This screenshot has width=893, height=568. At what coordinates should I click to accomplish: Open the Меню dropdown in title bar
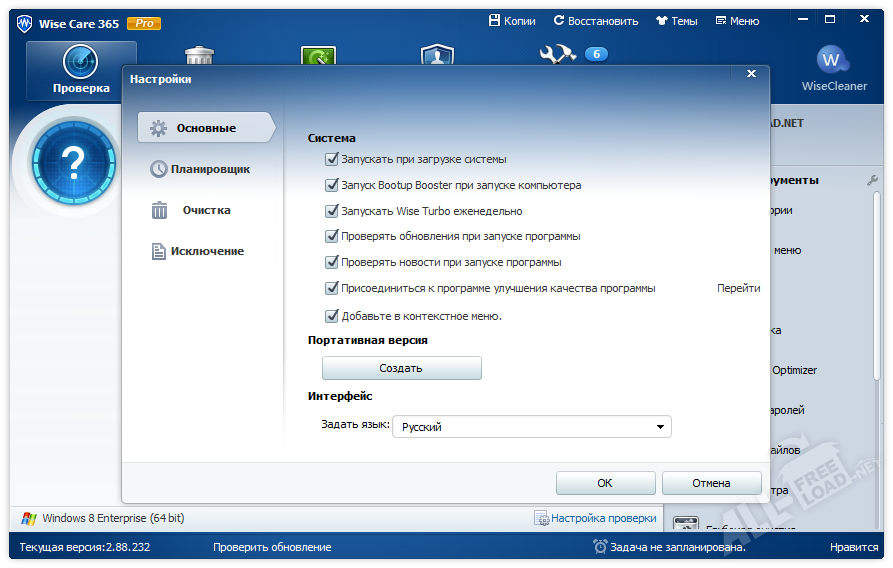click(x=737, y=21)
